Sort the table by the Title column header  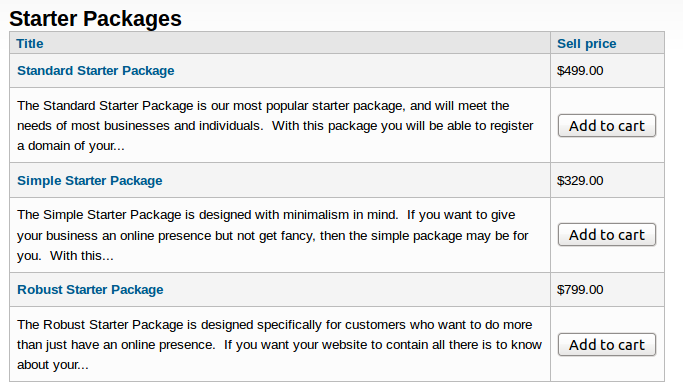pos(30,44)
